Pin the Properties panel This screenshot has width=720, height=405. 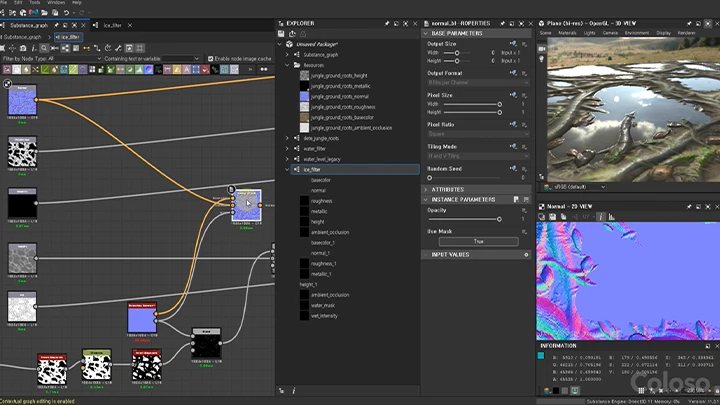503,23
